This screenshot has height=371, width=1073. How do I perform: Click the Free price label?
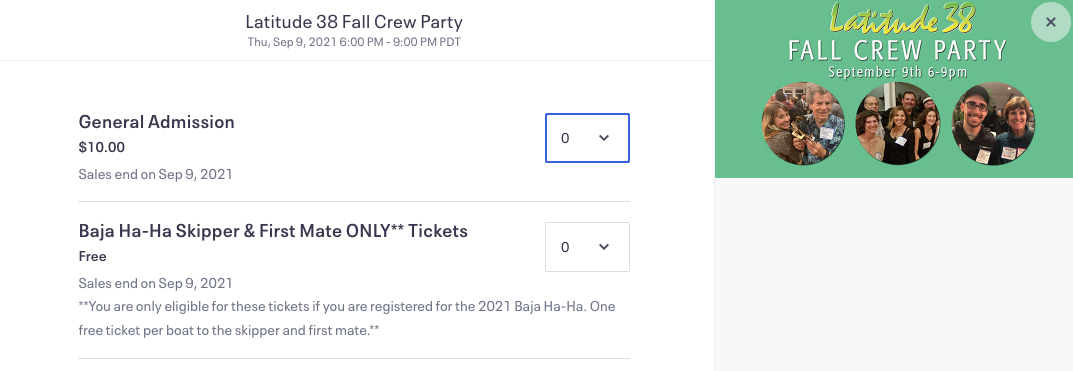[92, 256]
